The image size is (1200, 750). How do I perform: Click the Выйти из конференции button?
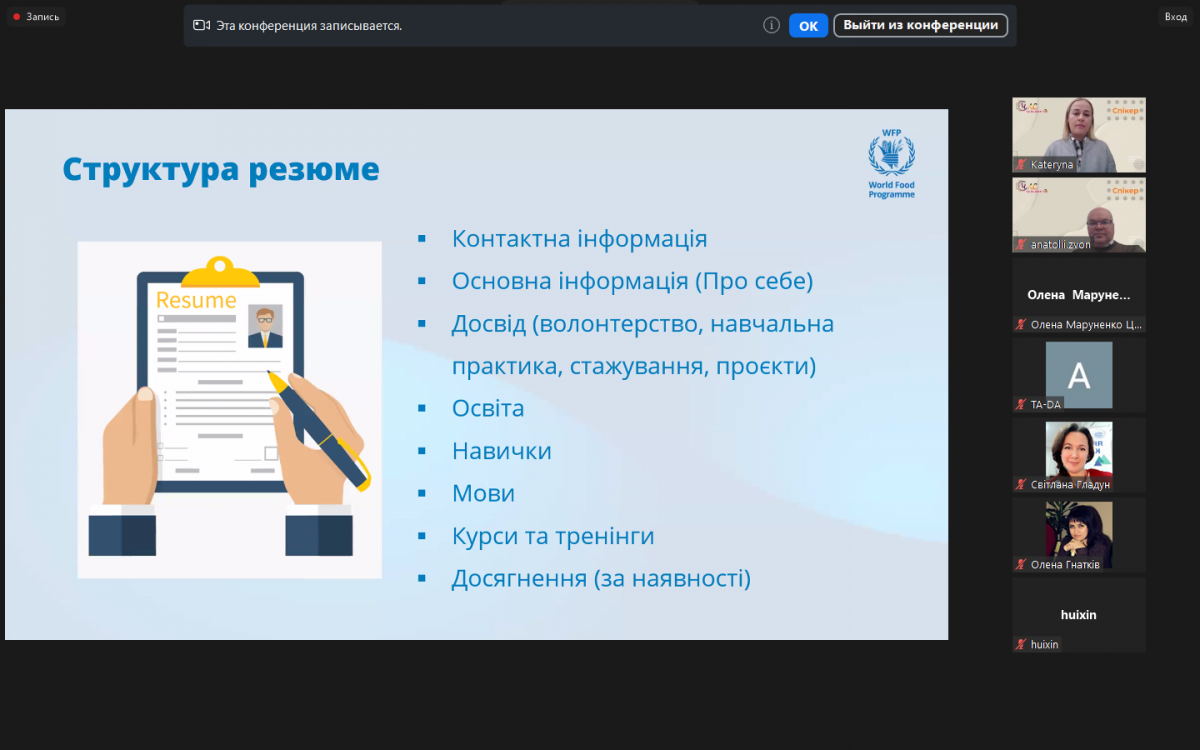coord(920,25)
